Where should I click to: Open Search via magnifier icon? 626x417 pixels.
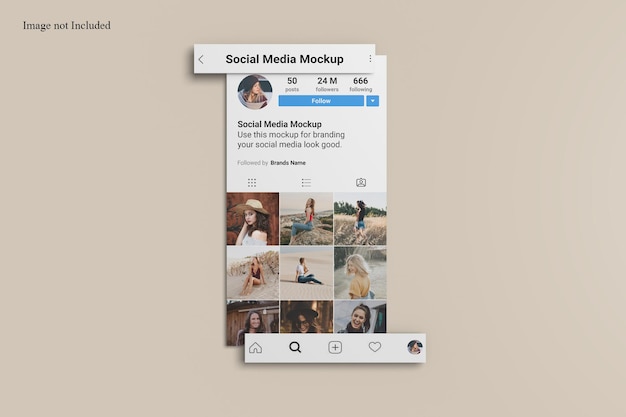[295, 347]
